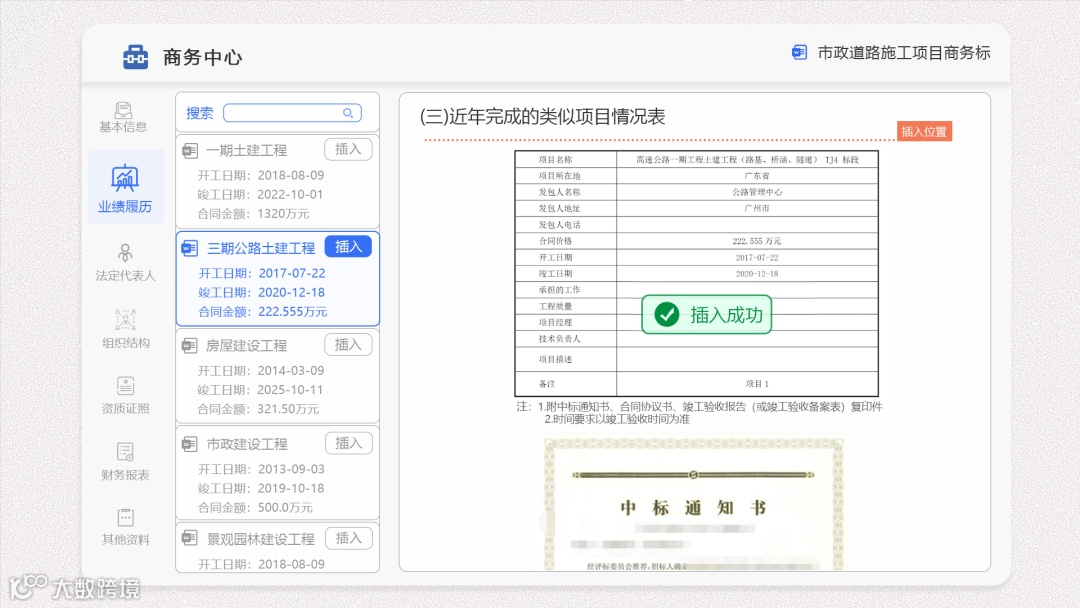Click the 项目 1 remark cell
Screen dimensions: 1080x608
[747, 384]
